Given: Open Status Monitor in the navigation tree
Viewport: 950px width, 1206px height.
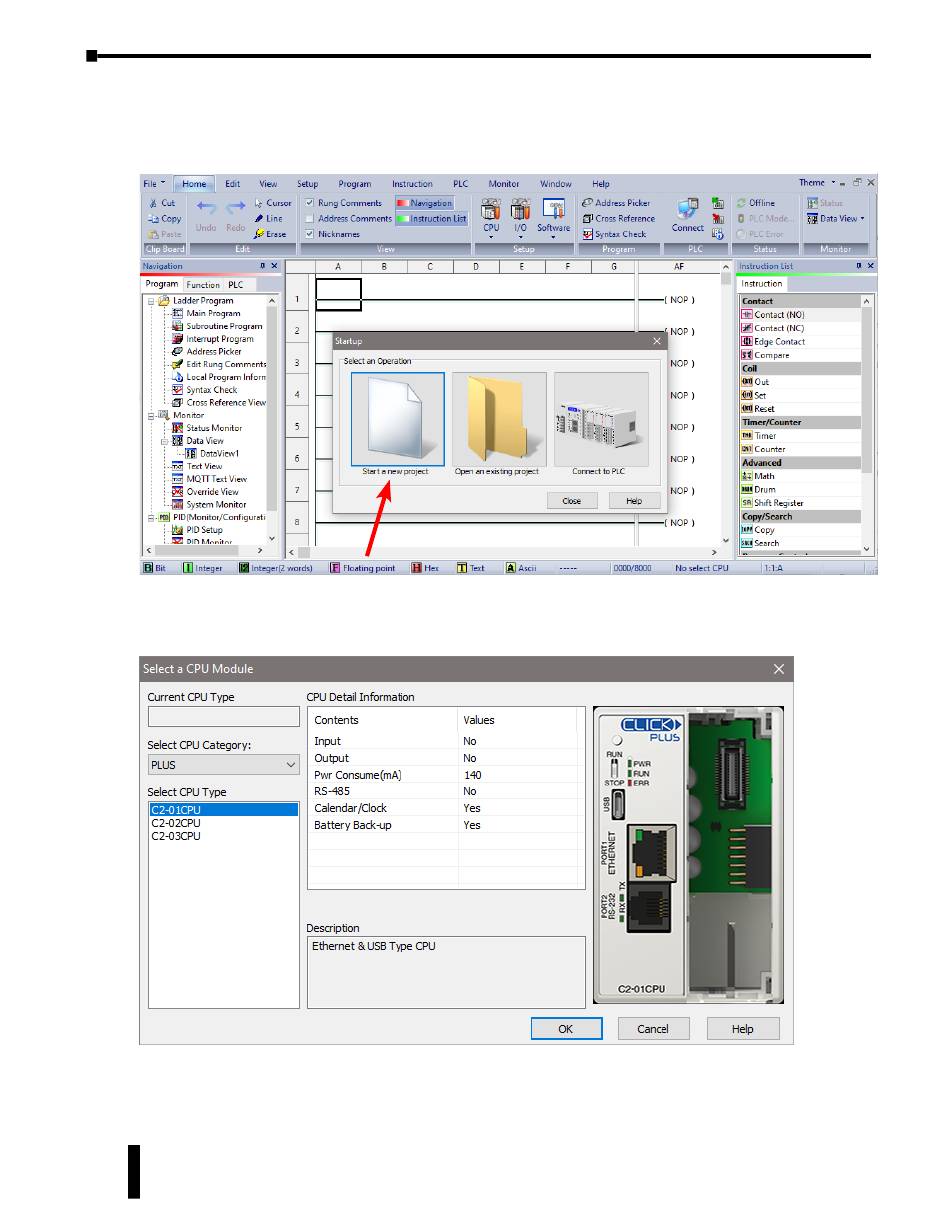Looking at the screenshot, I should pyautogui.click(x=206, y=428).
